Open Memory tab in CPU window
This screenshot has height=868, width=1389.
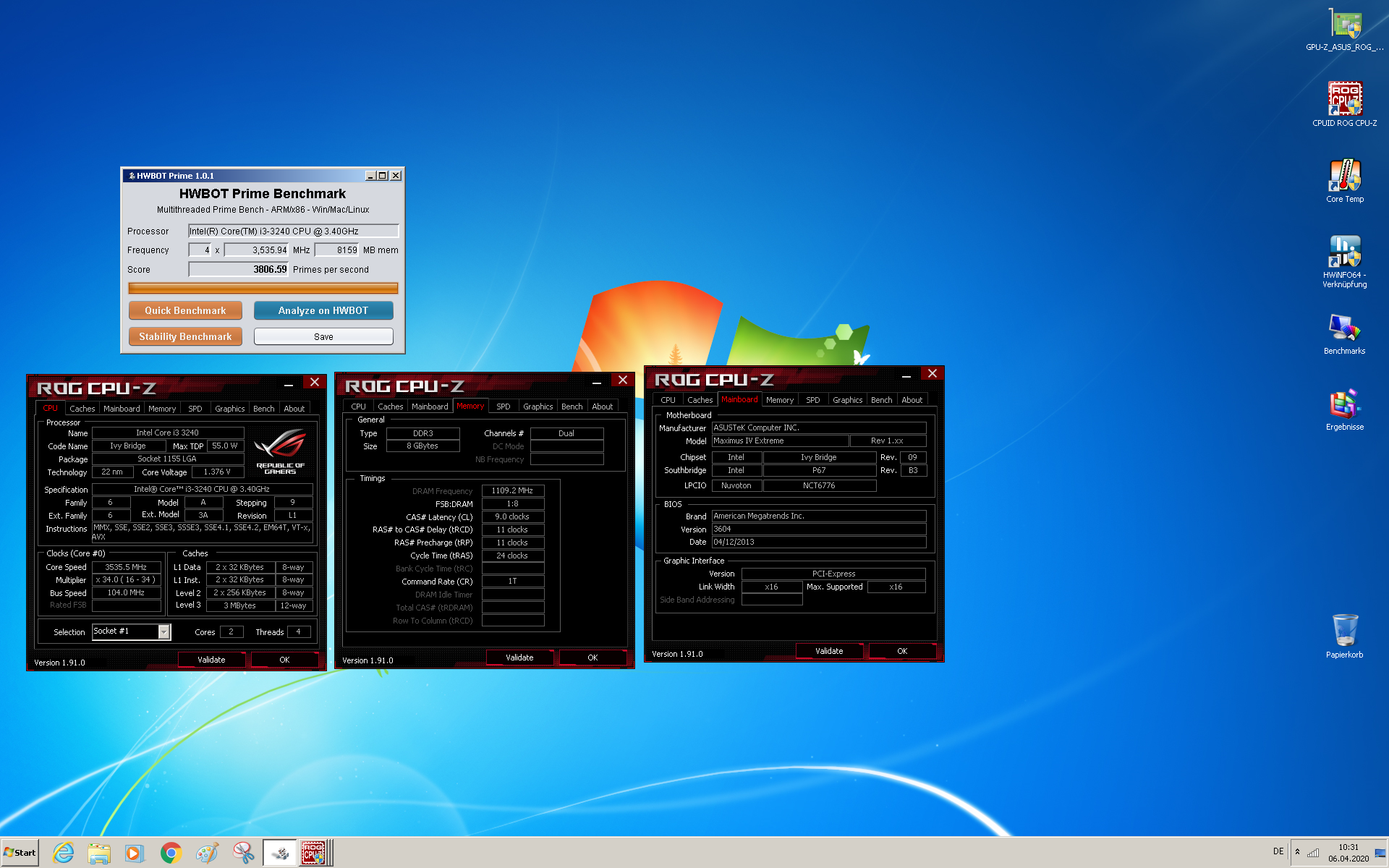point(162,409)
